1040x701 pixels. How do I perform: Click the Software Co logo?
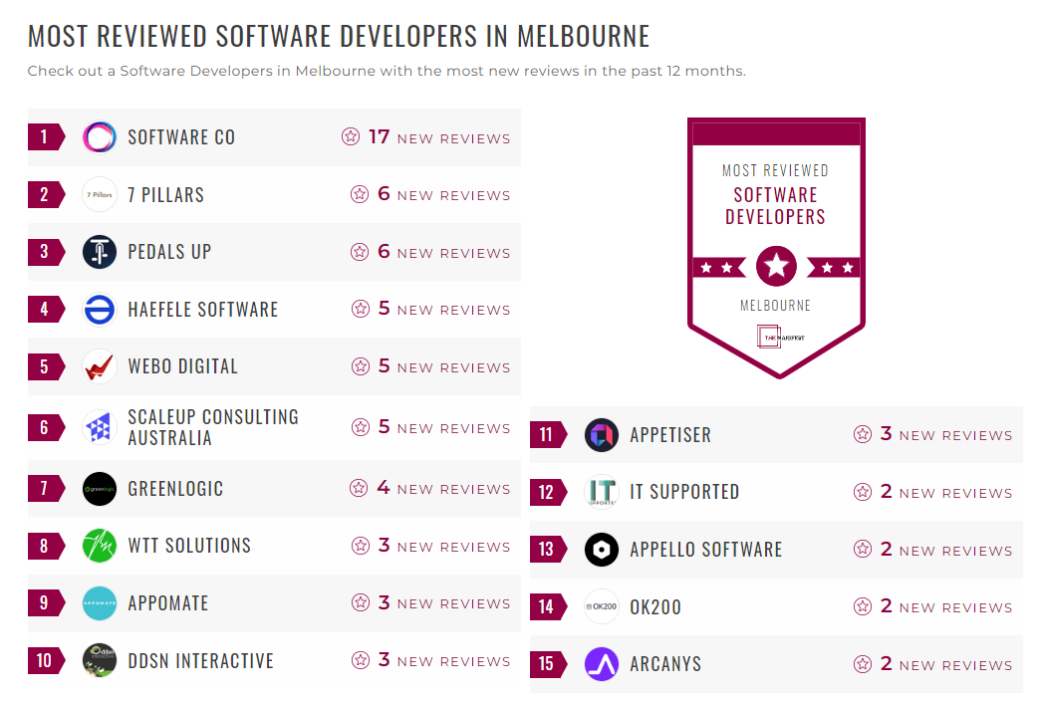99,136
